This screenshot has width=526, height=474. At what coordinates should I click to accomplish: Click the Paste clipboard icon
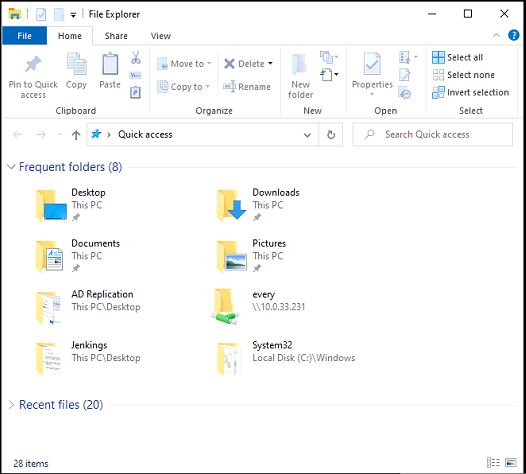pyautogui.click(x=110, y=64)
